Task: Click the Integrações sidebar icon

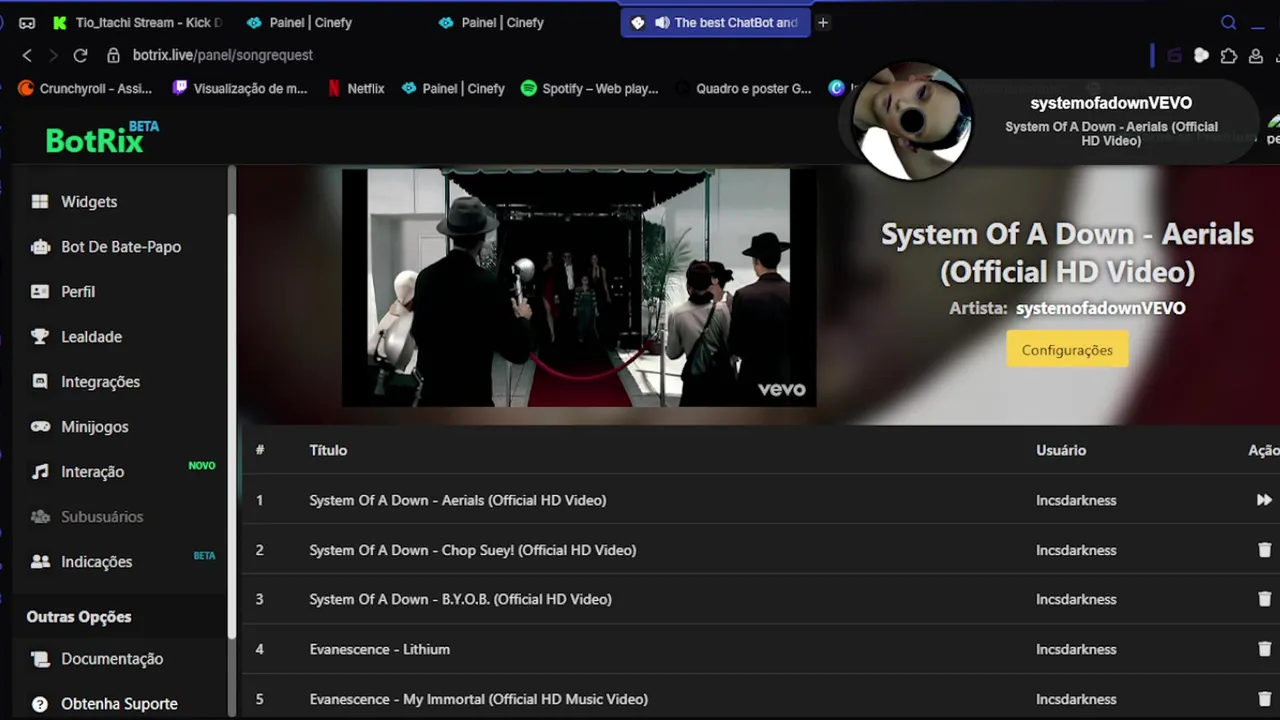Action: [x=40, y=382]
